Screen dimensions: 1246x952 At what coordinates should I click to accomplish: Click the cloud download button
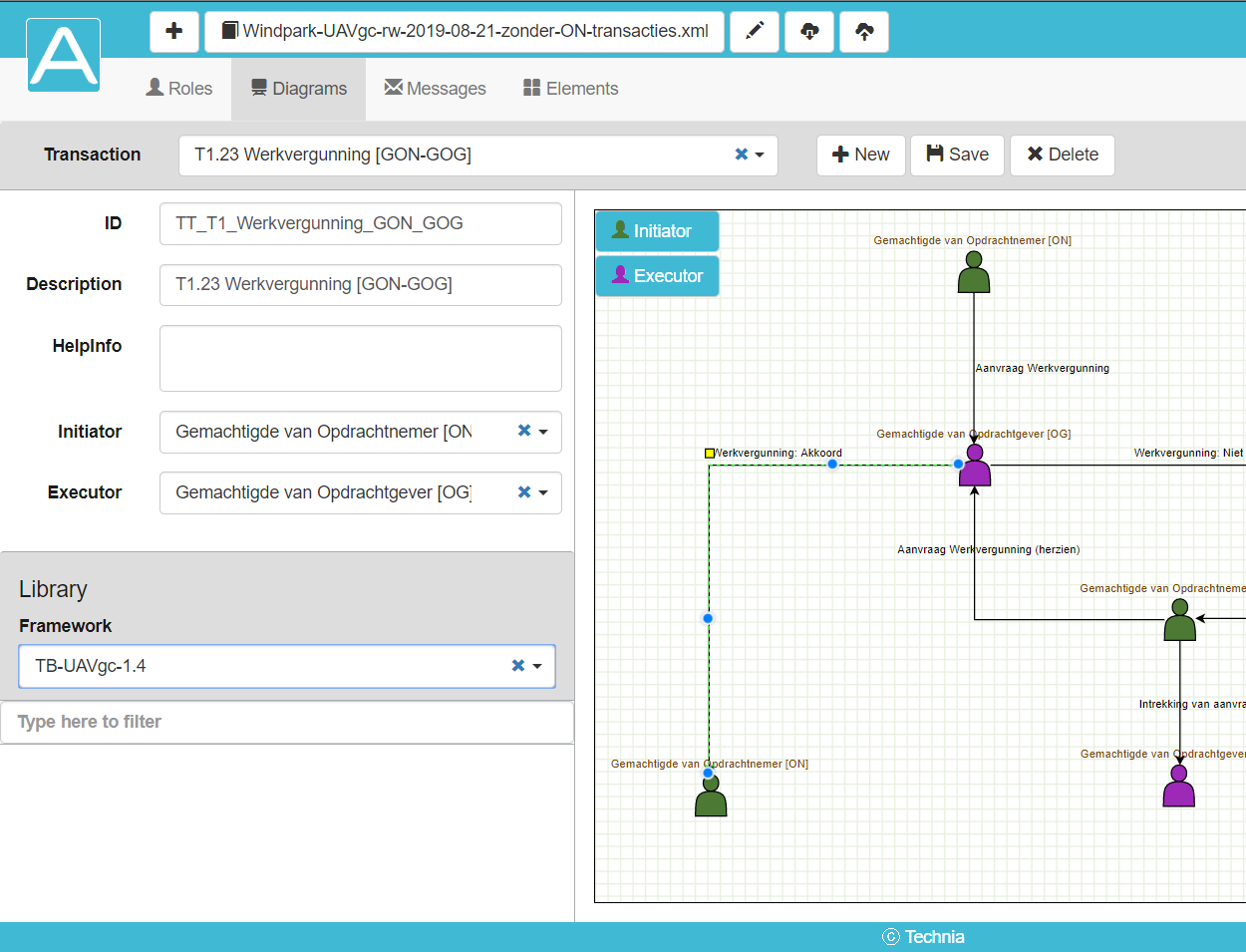pos(809,32)
